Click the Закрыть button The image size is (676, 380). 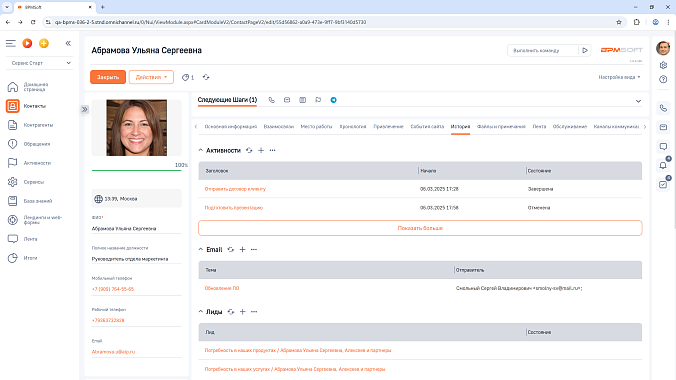point(108,77)
